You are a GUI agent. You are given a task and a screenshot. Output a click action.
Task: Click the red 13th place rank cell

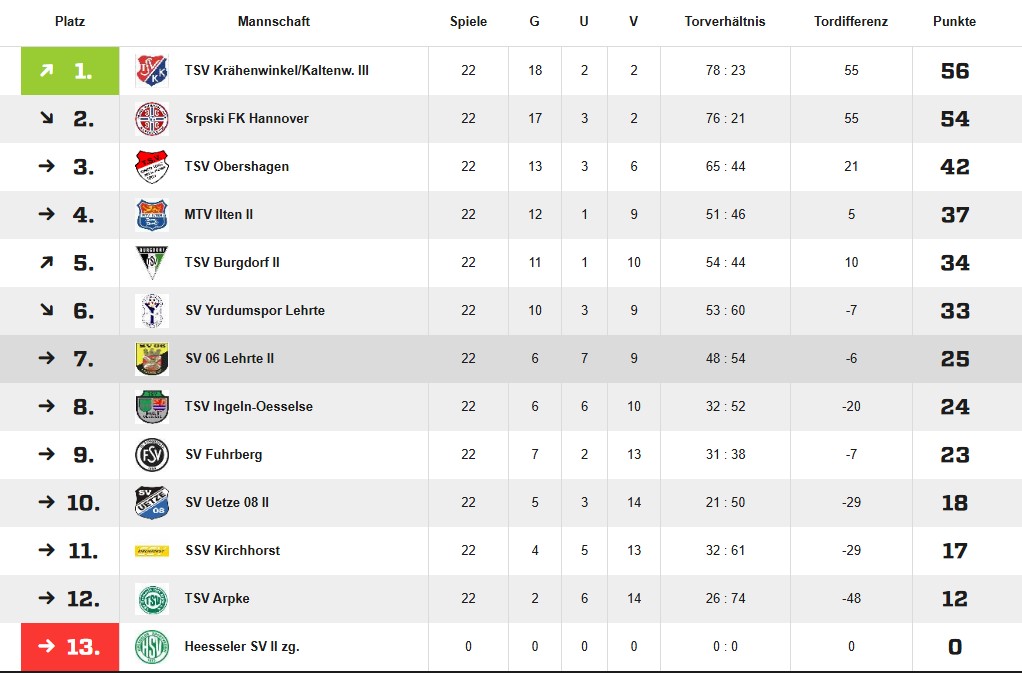coord(70,647)
